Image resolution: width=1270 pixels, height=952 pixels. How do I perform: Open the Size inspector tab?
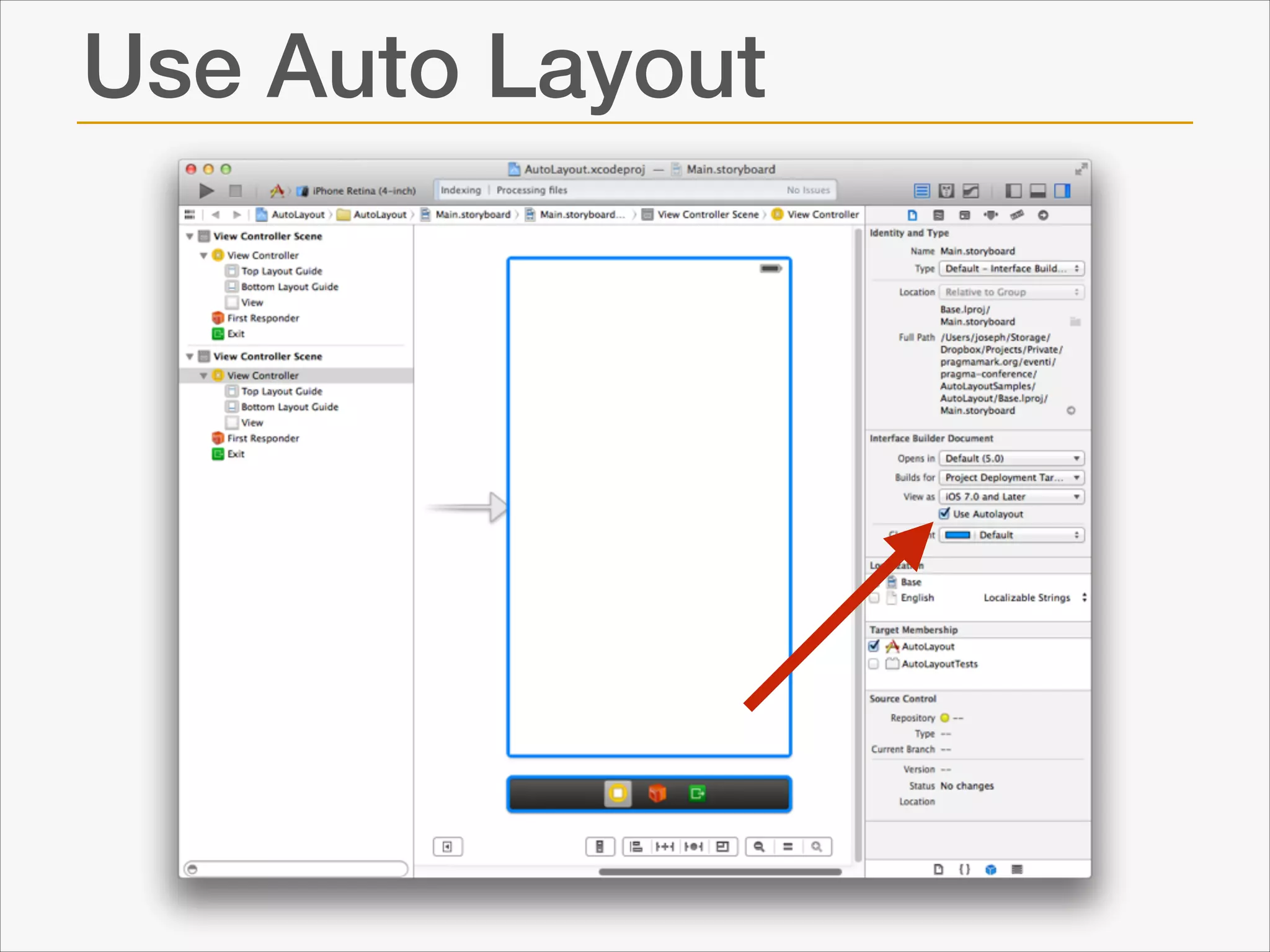click(x=1017, y=215)
